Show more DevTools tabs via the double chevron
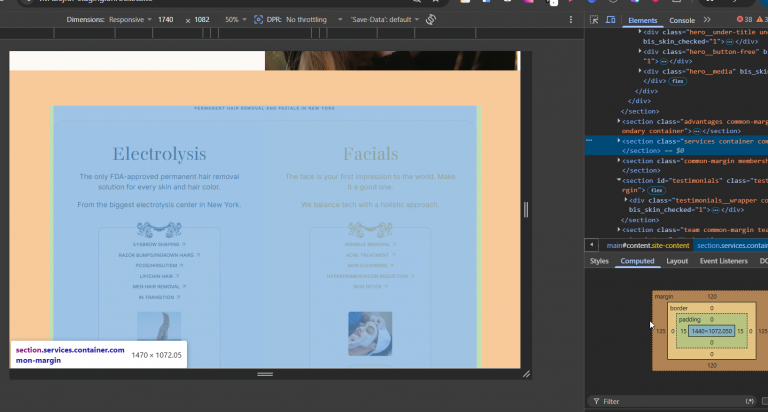This screenshot has height=412, width=768. (x=707, y=20)
